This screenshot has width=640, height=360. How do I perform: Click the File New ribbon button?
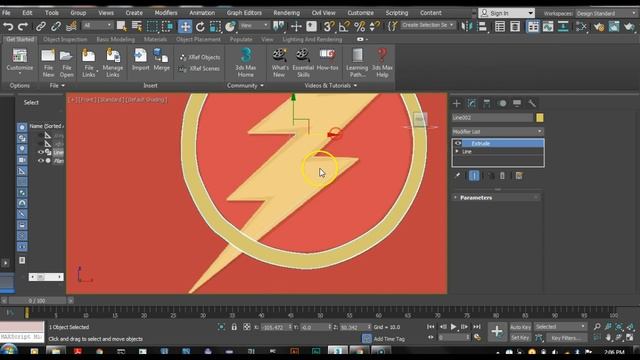48,63
